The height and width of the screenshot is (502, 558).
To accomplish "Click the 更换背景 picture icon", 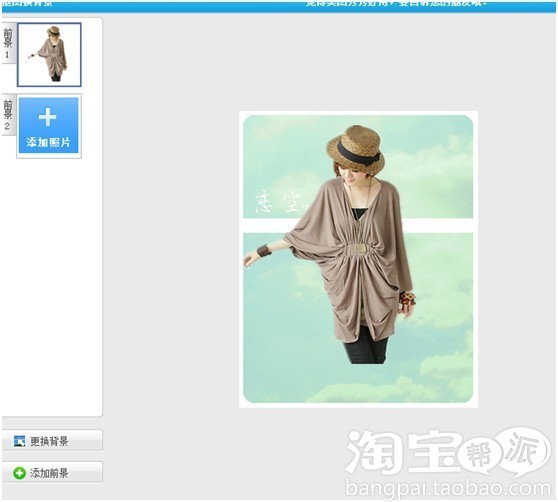I will click(x=19, y=441).
